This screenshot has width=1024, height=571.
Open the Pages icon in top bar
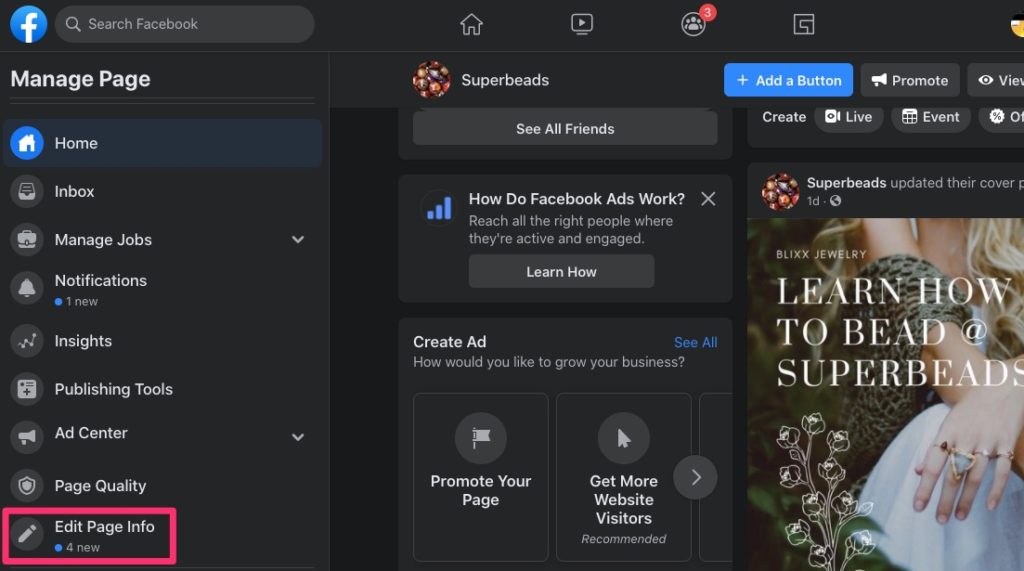[803, 25]
